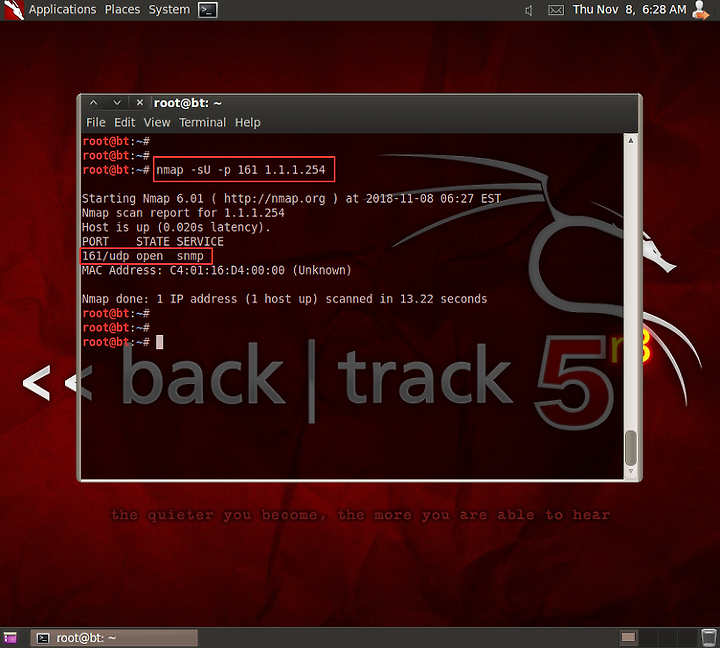
Task: Open the Places menu
Action: point(122,10)
